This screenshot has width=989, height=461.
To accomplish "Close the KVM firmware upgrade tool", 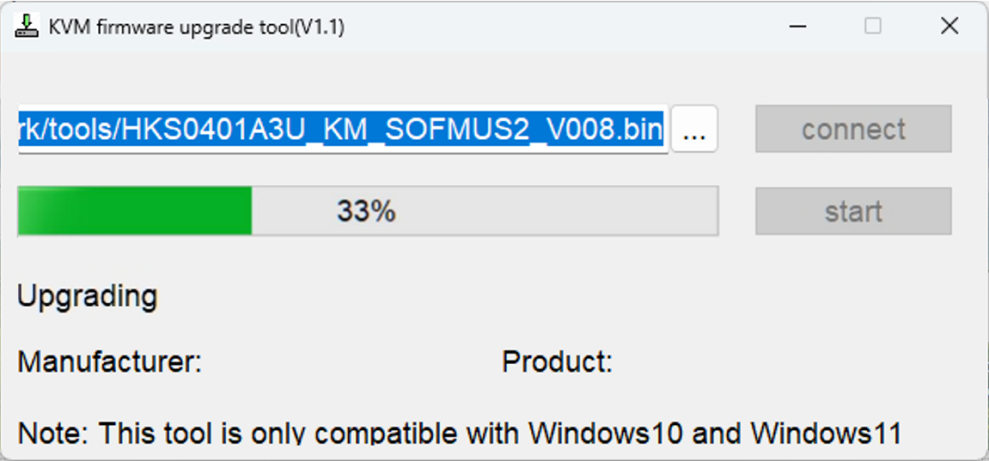I will pyautogui.click(x=949, y=26).
